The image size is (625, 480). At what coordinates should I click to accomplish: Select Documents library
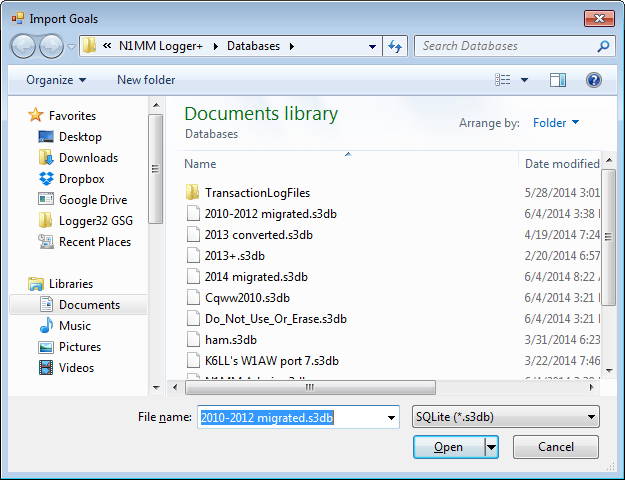pos(89,305)
